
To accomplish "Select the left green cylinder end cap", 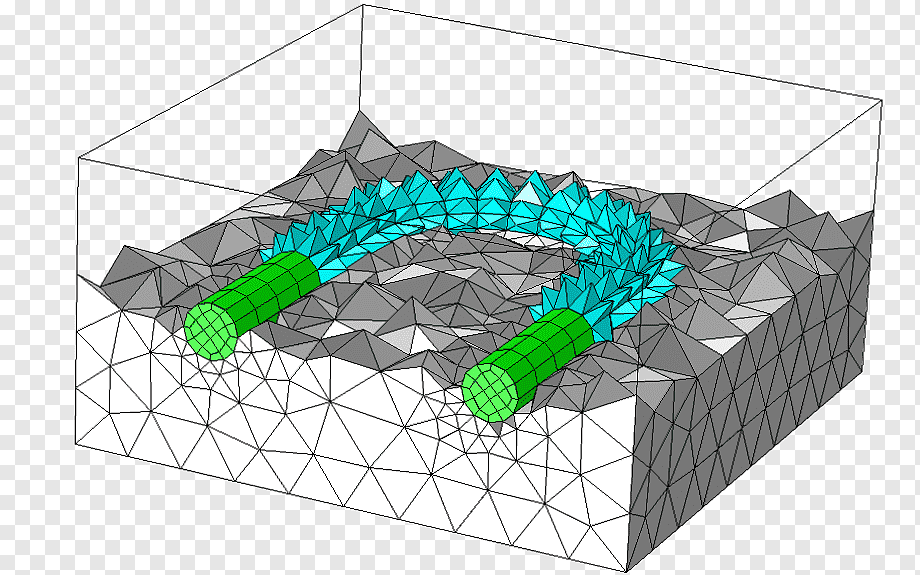I will (212, 331).
